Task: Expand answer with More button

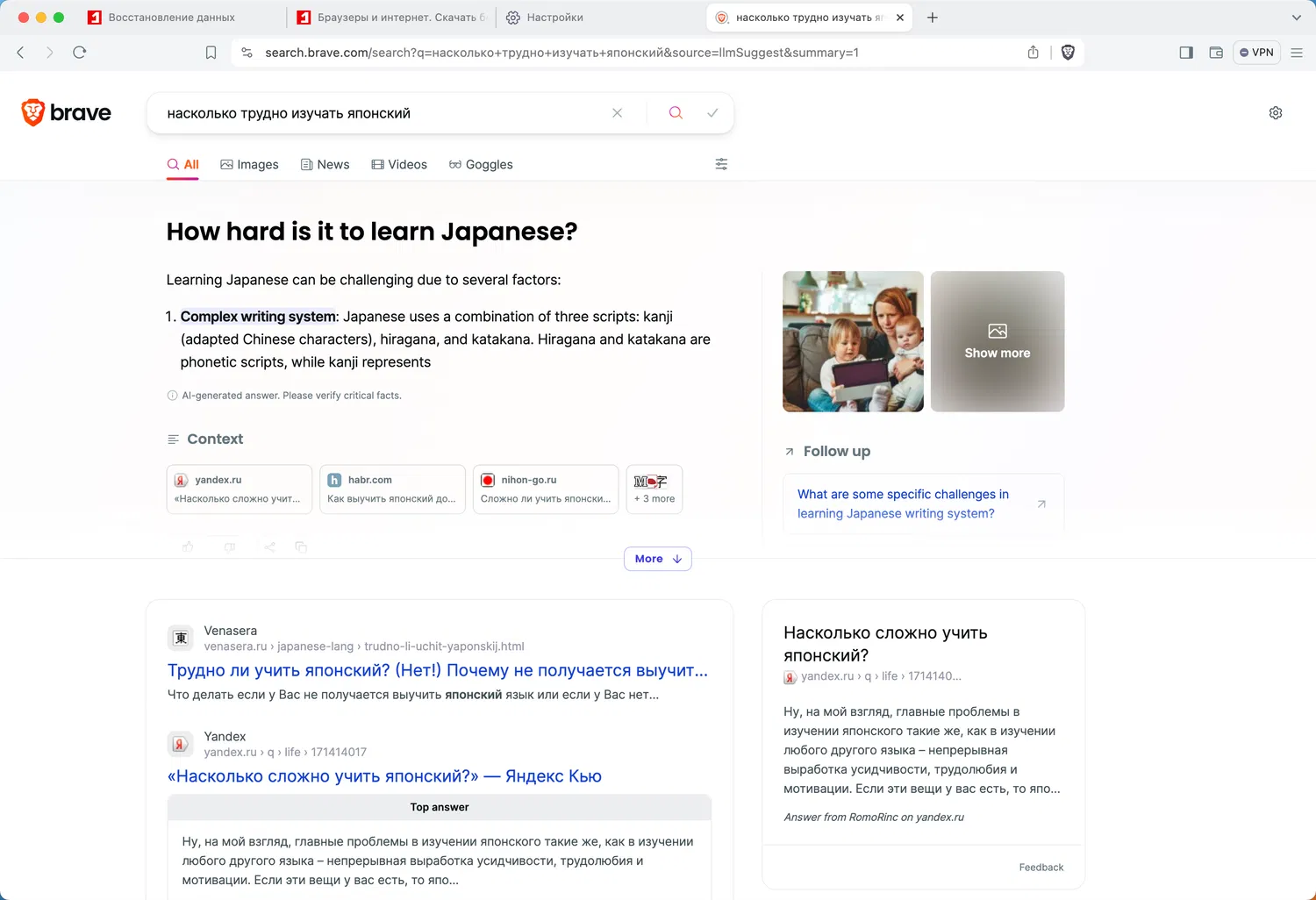Action: point(658,559)
